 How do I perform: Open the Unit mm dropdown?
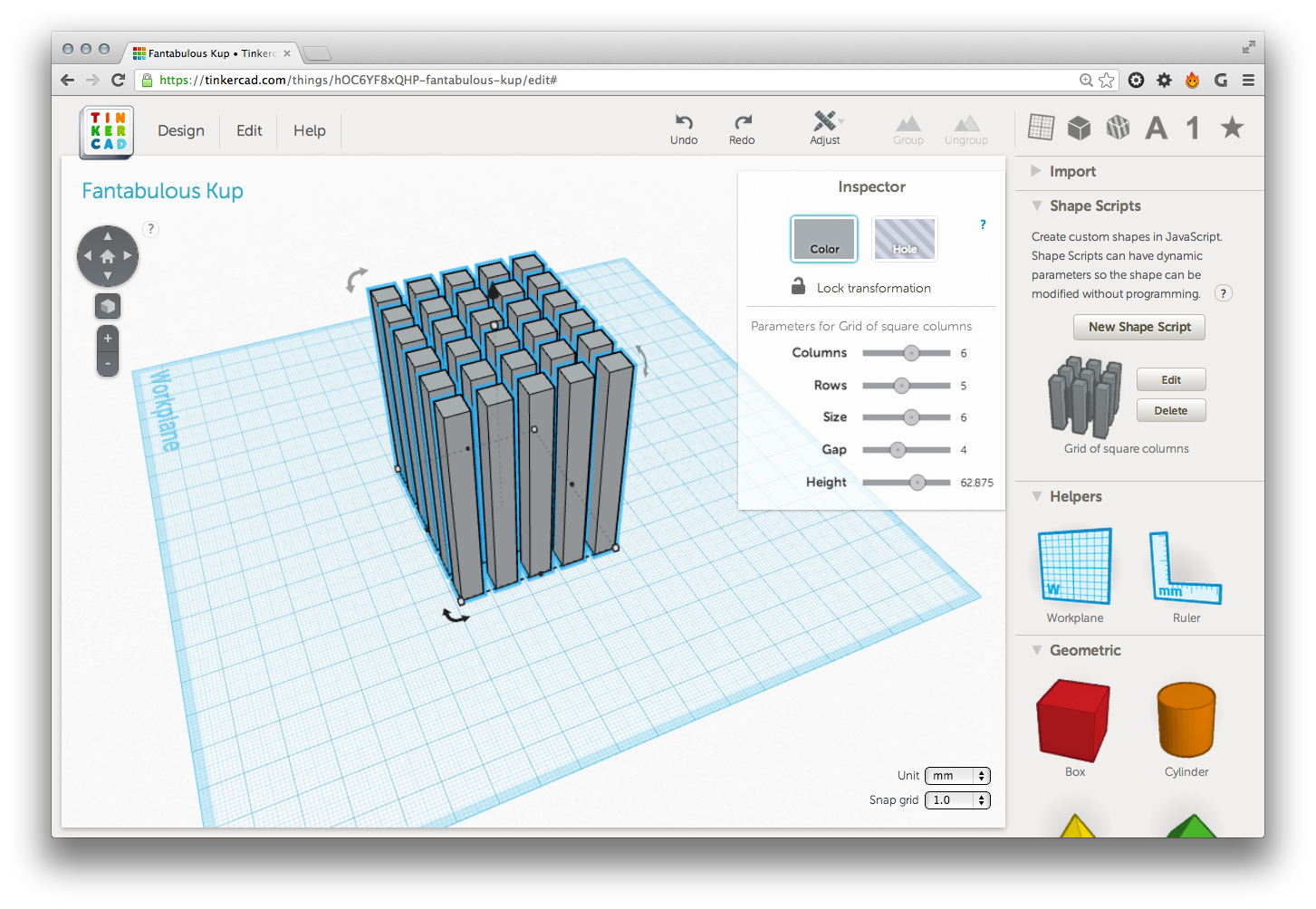957,776
